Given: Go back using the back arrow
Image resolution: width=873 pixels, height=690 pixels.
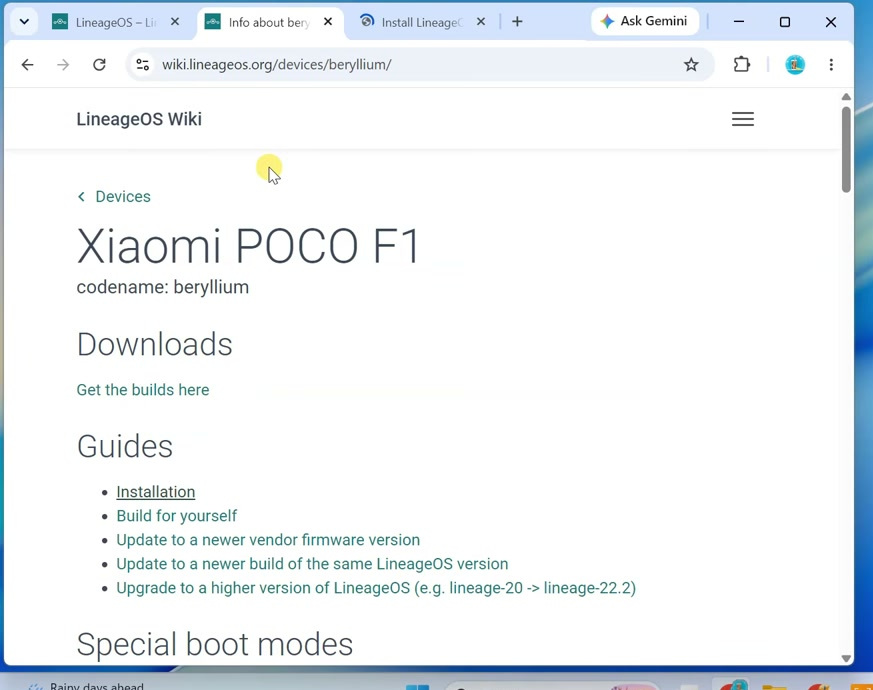Looking at the screenshot, I should (x=27, y=65).
